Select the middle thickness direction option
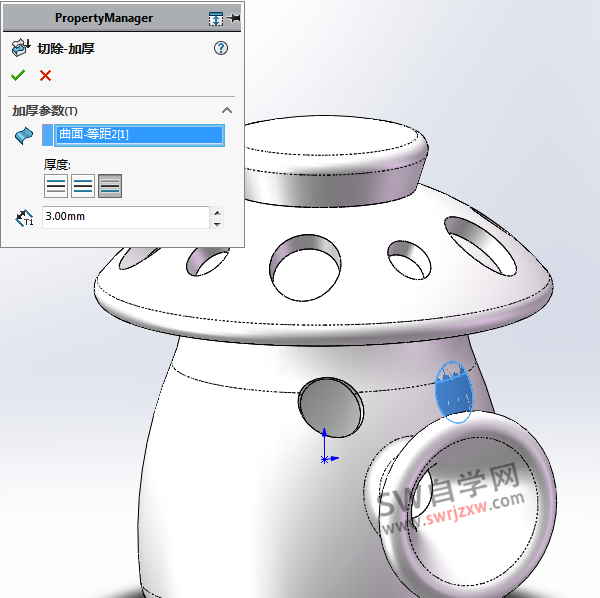600x598 pixels. click(x=83, y=185)
